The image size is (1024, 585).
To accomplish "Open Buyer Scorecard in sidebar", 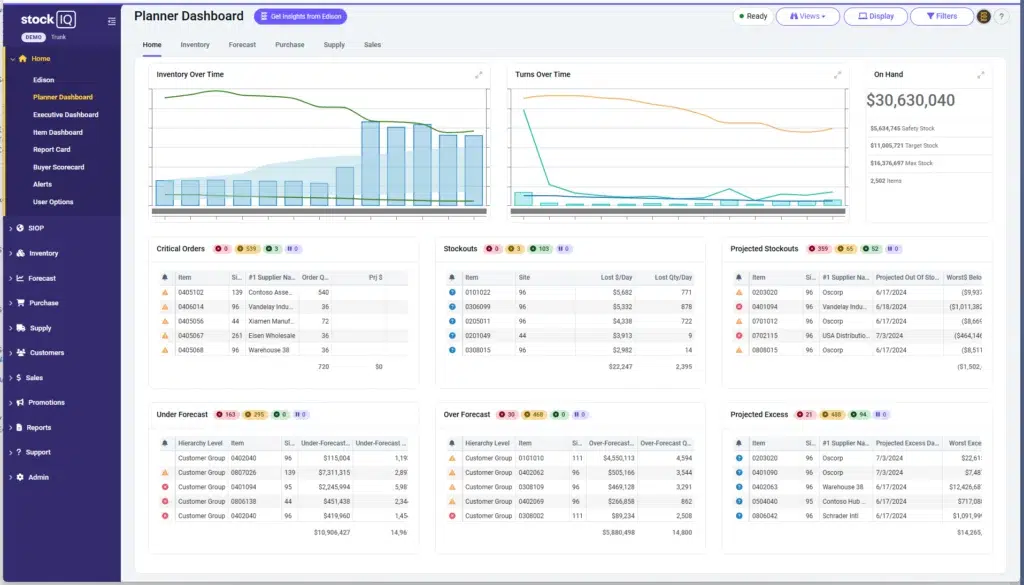I will point(59,167).
